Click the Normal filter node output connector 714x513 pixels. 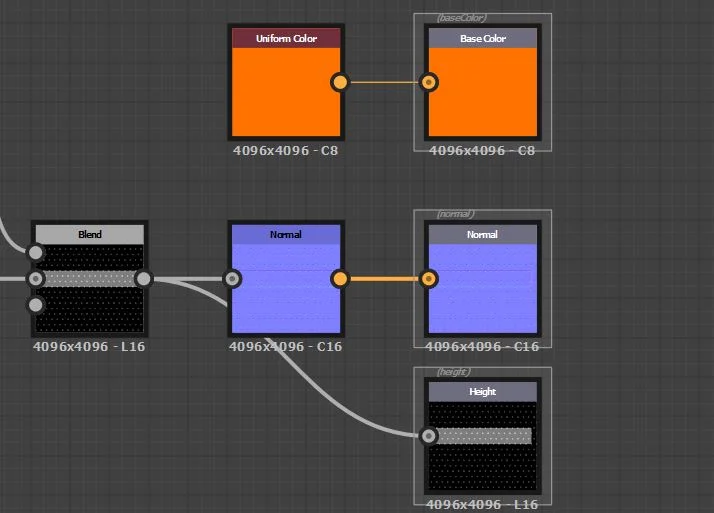click(340, 279)
